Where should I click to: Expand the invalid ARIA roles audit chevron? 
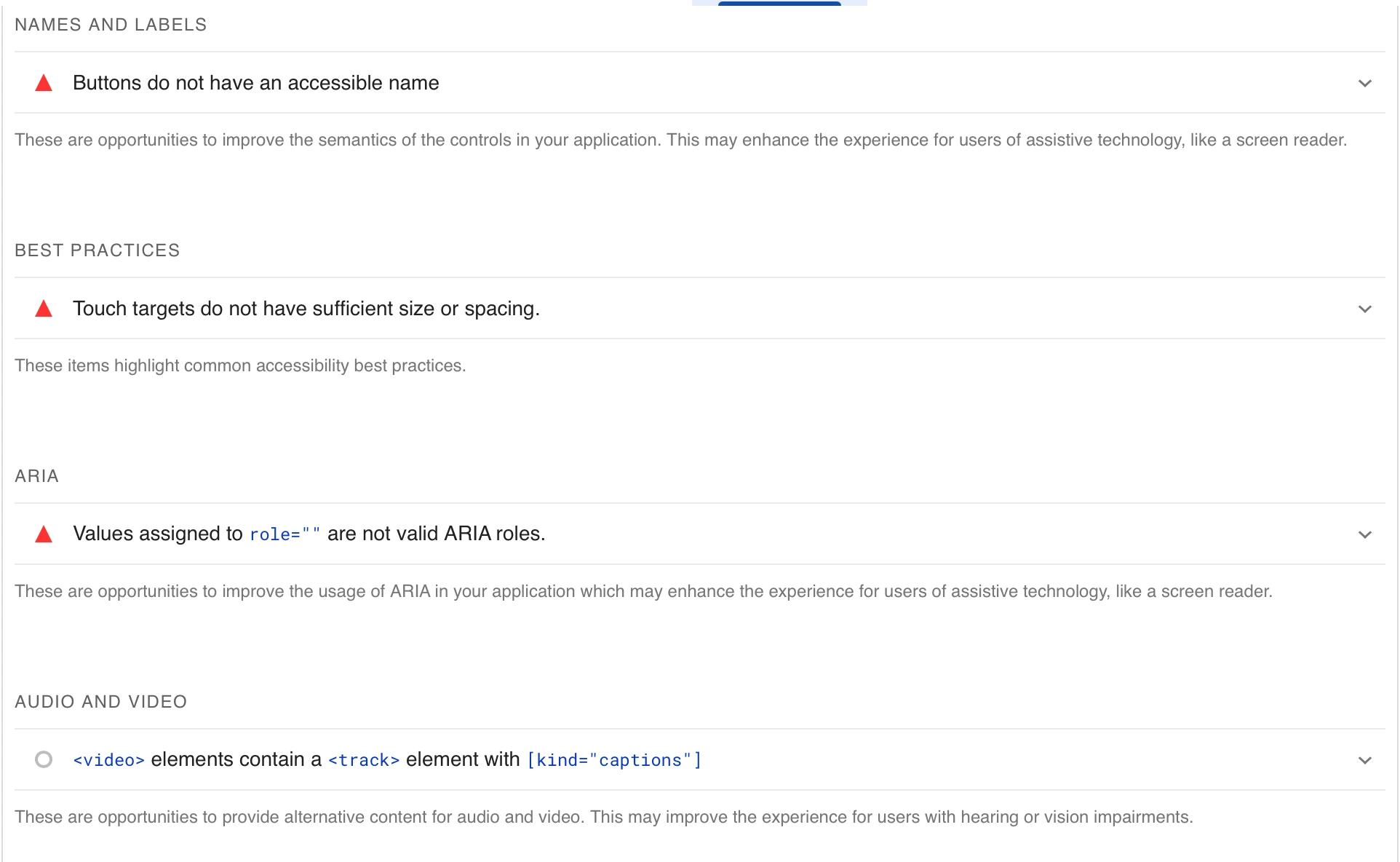(x=1364, y=534)
